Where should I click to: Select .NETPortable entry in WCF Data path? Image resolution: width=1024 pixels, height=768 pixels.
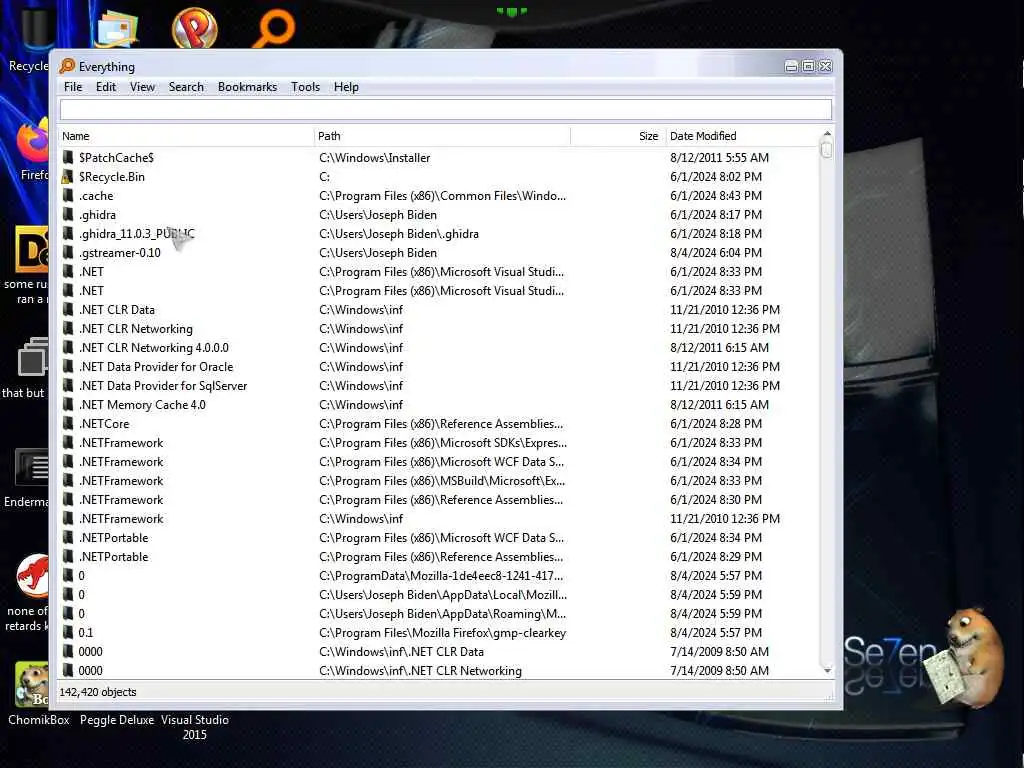tap(114, 537)
